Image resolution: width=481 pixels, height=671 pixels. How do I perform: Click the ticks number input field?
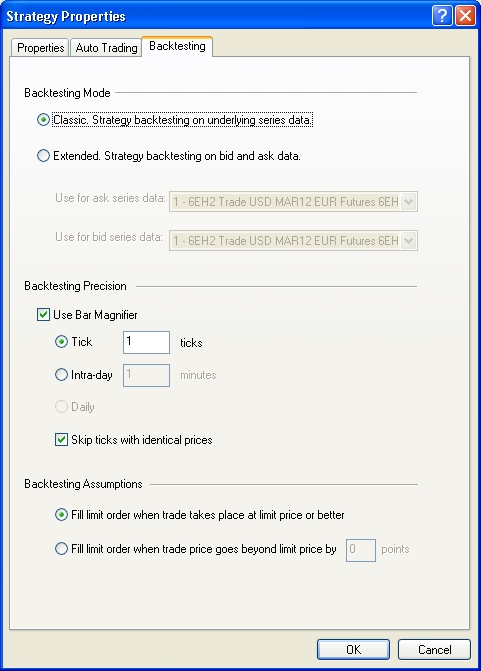[x=146, y=342]
